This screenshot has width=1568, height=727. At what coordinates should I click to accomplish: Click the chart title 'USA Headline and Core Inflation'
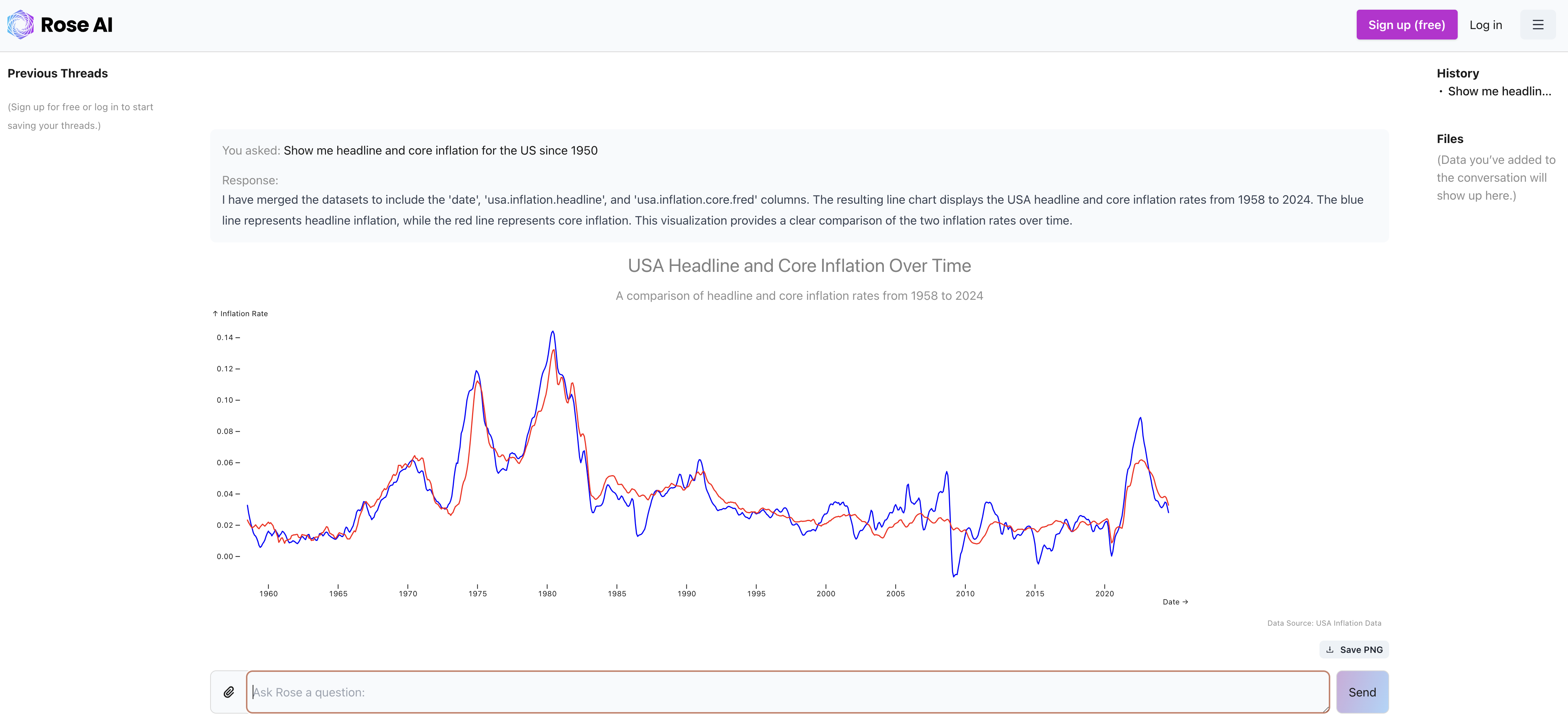[x=799, y=266]
